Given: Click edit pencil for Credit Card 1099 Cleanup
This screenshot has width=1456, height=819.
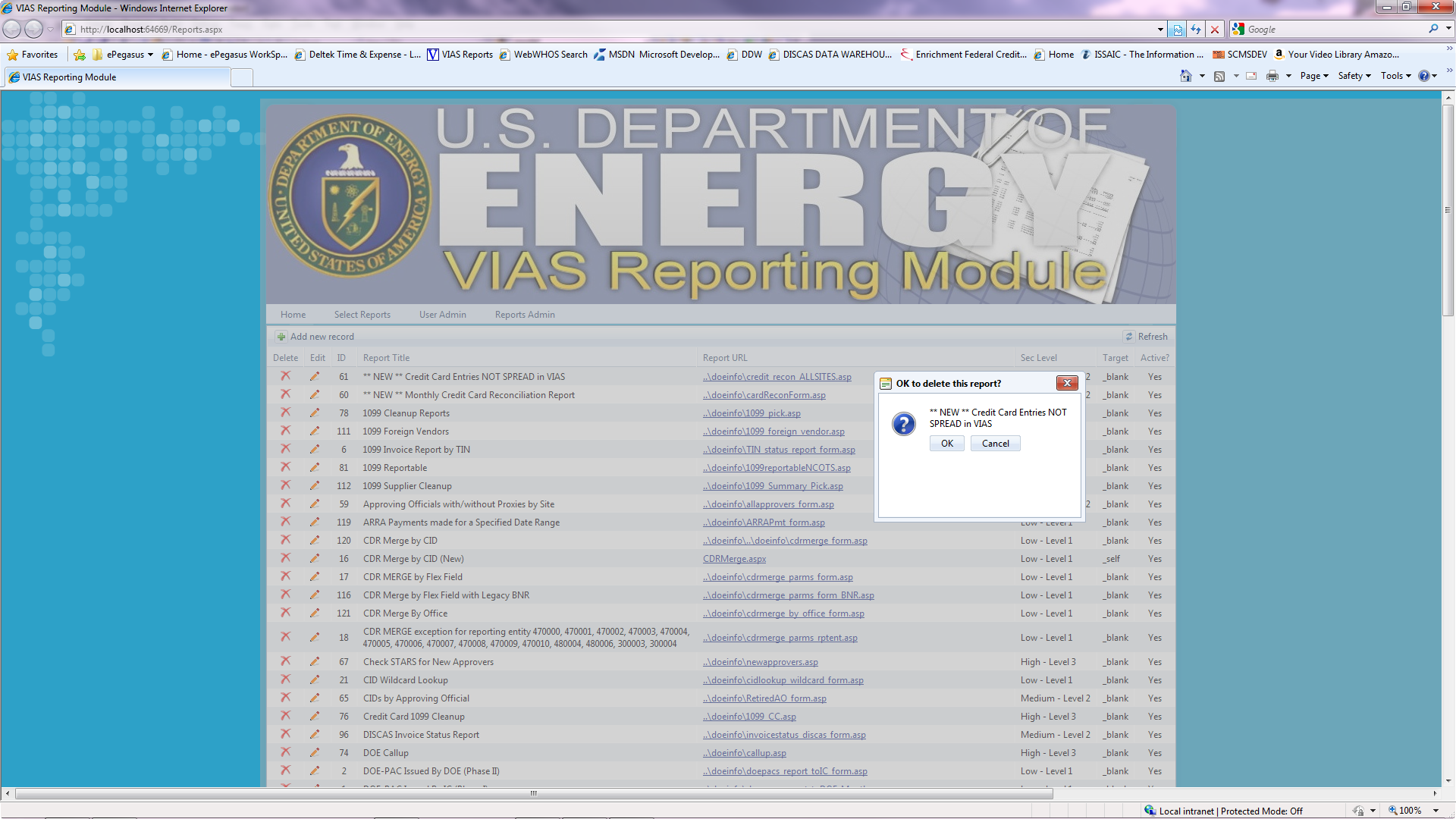Looking at the screenshot, I should click(314, 717).
